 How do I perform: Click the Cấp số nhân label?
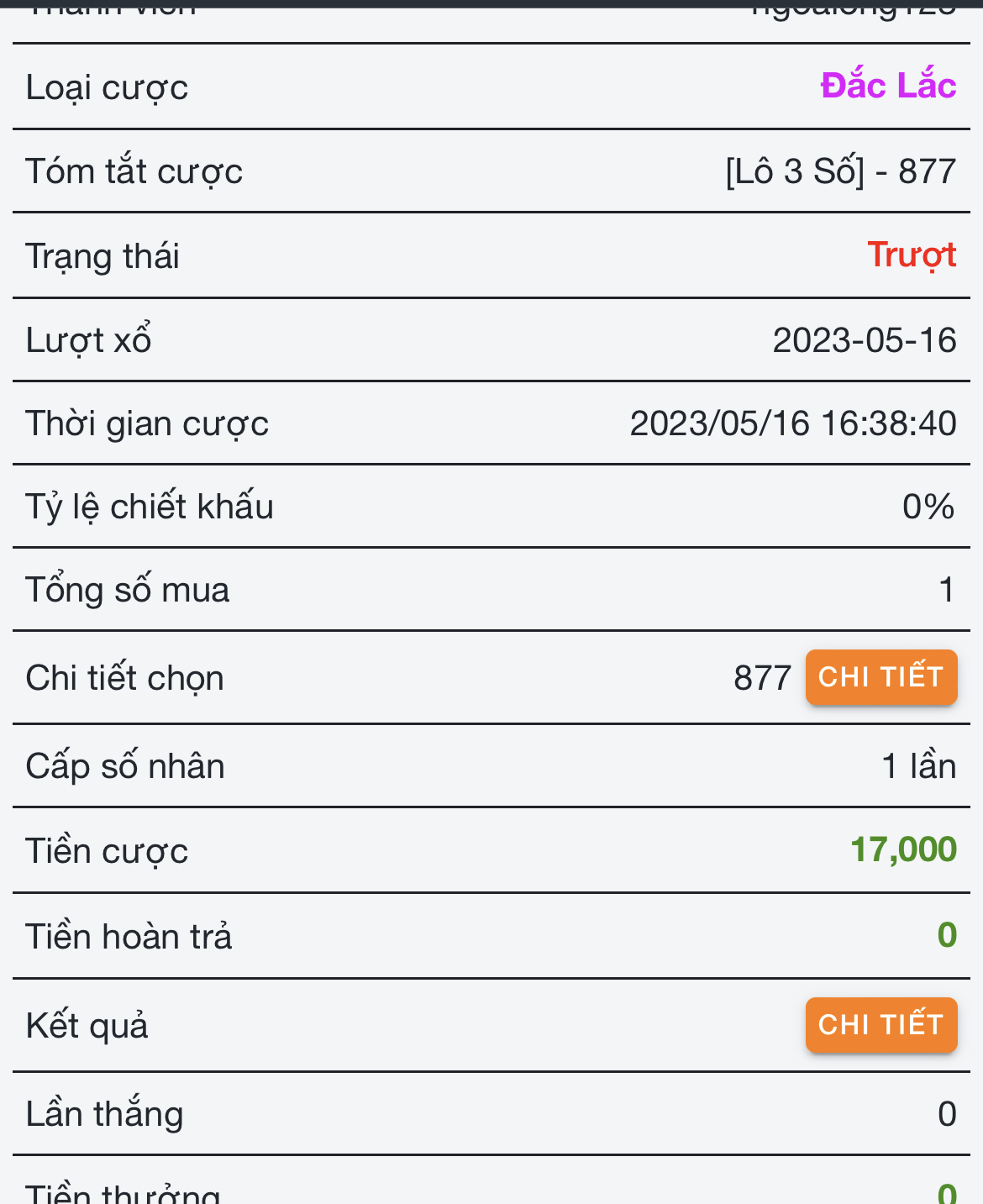(125, 766)
